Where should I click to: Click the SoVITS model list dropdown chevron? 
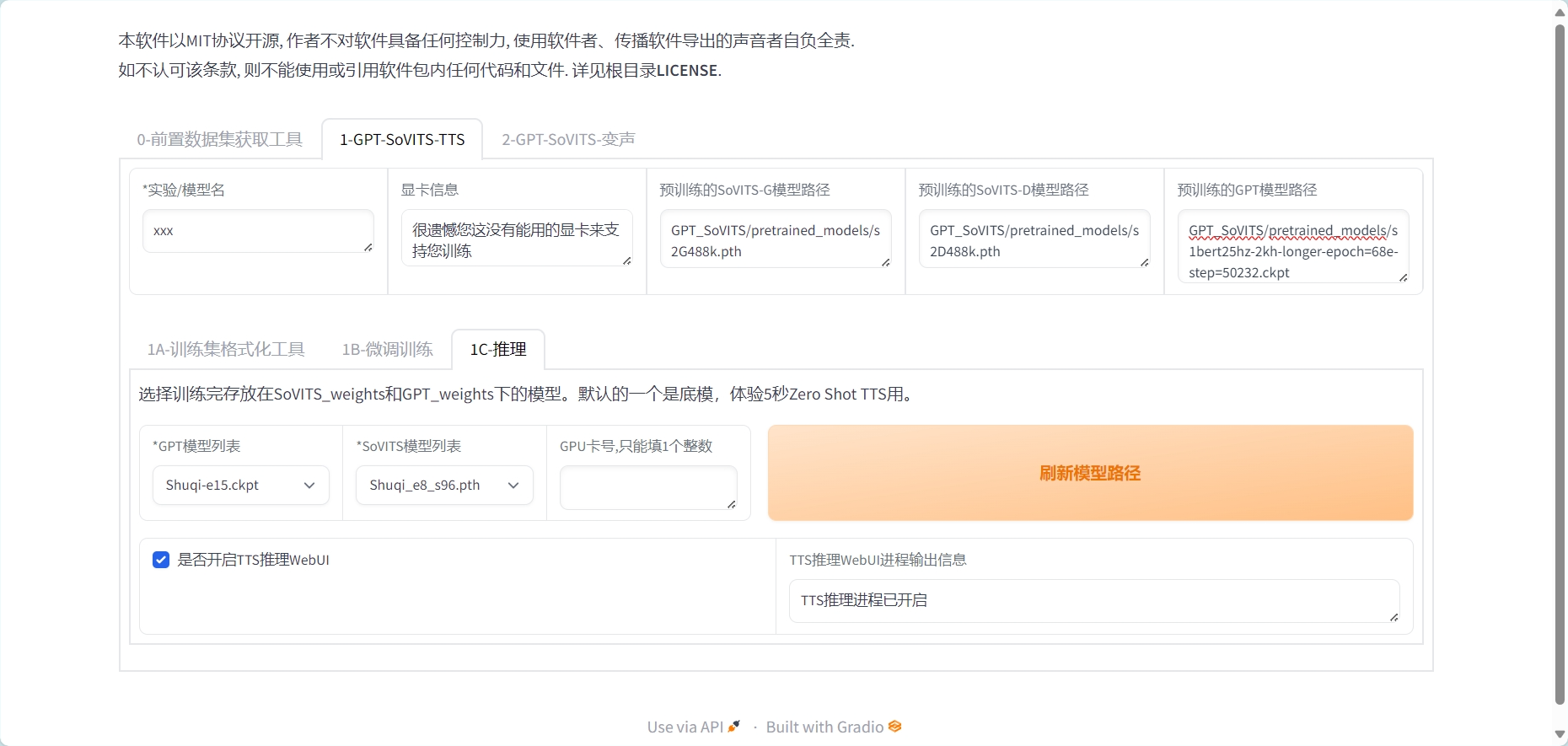click(x=513, y=486)
